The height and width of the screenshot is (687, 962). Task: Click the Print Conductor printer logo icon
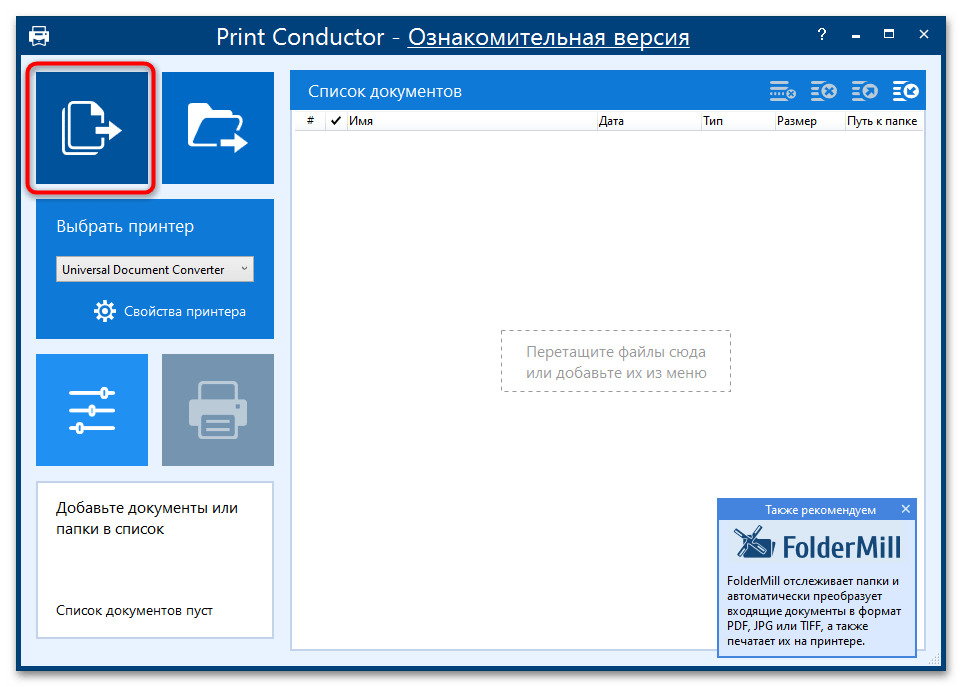pos(39,36)
